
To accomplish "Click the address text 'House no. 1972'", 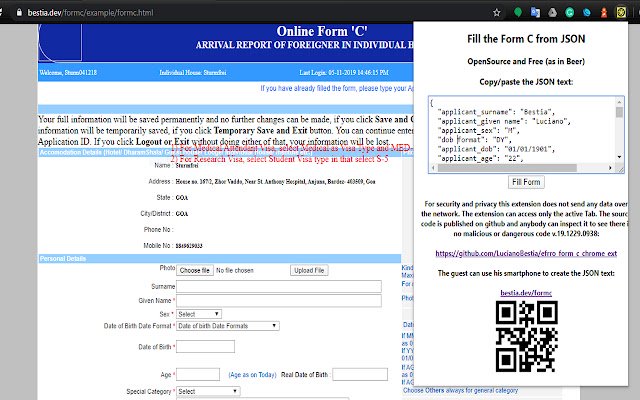I will click(193, 182).
